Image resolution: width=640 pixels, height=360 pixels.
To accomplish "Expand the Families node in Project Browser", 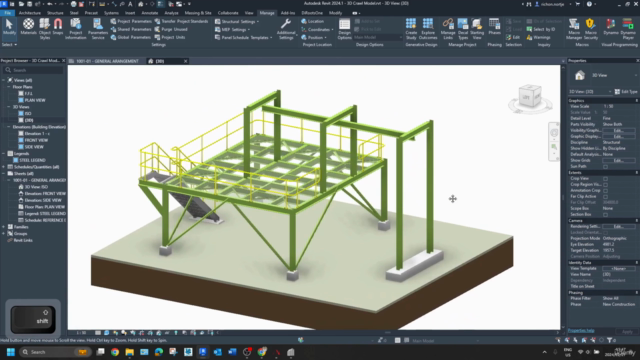I will point(4,227).
